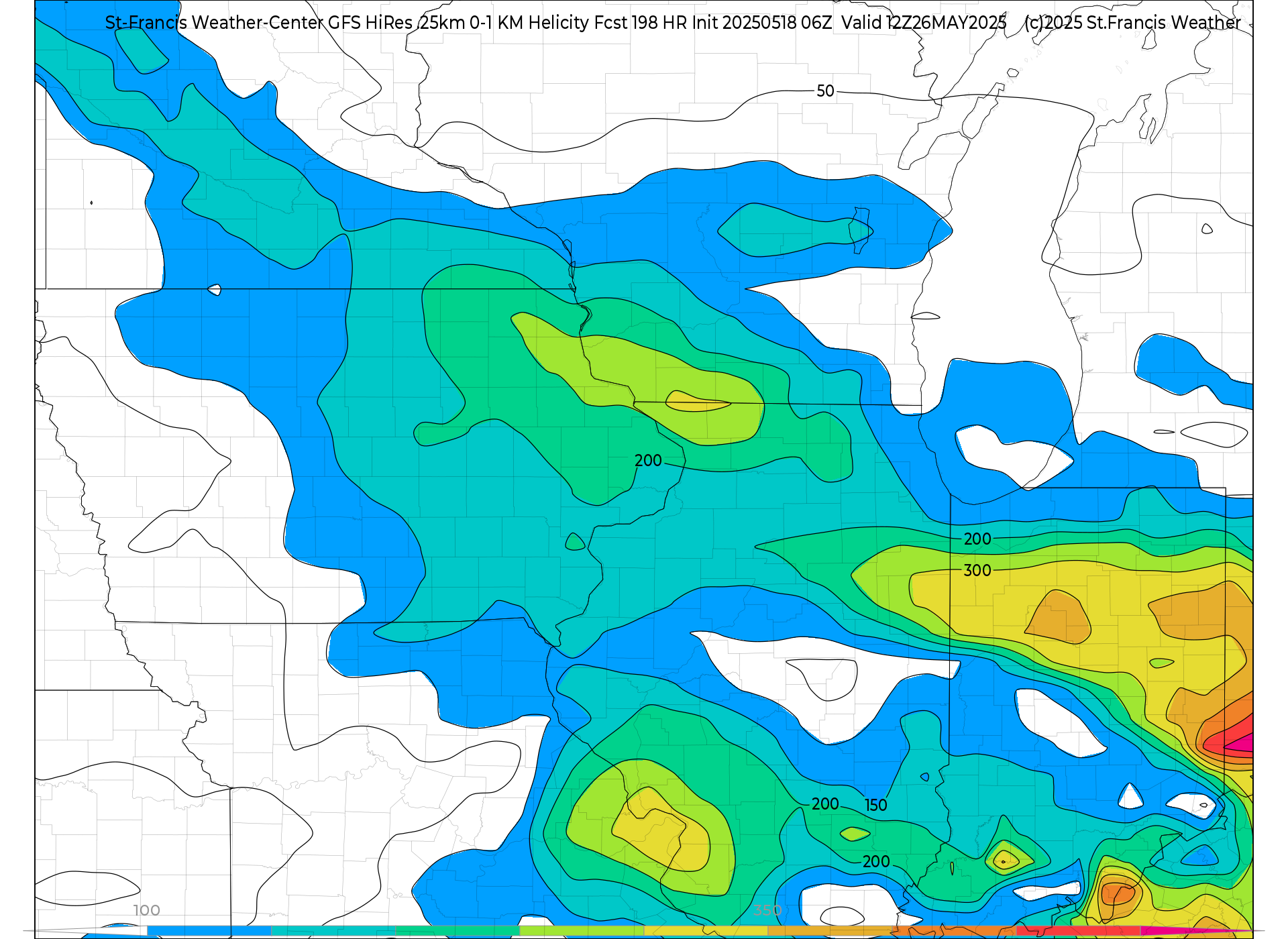
Task: Click the blue segment of the legend color bar
Action: click(x=209, y=931)
